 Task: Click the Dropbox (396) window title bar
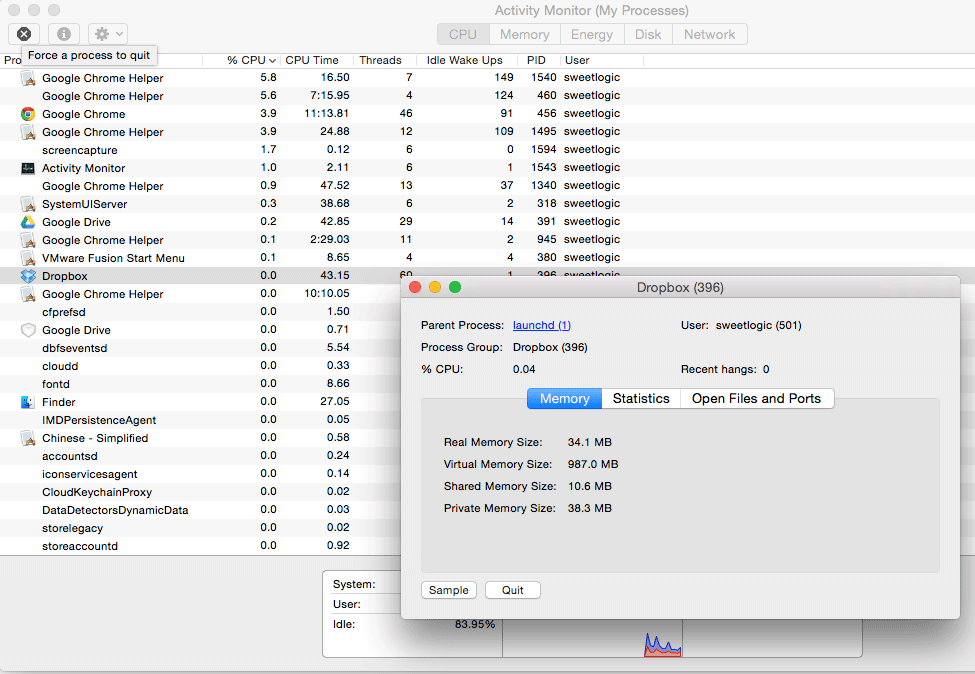pyautogui.click(x=680, y=287)
